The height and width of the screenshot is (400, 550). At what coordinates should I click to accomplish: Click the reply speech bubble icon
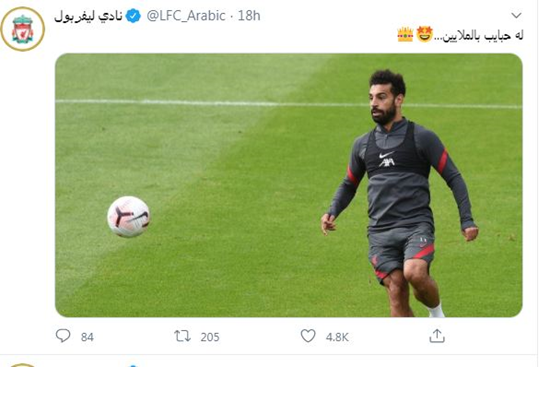coord(63,336)
